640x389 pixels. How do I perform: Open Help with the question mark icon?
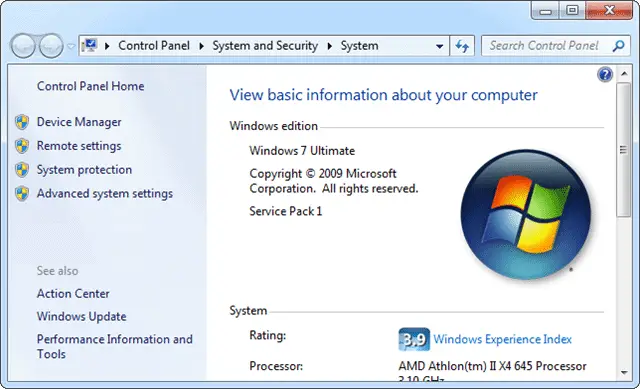tap(605, 75)
